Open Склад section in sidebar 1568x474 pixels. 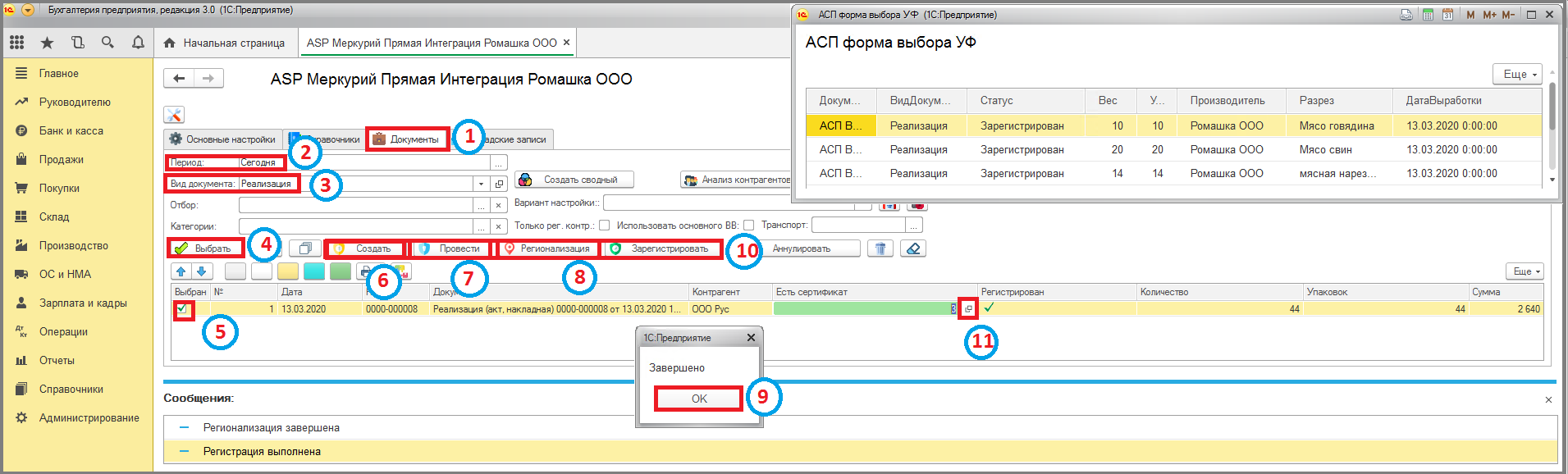point(54,216)
